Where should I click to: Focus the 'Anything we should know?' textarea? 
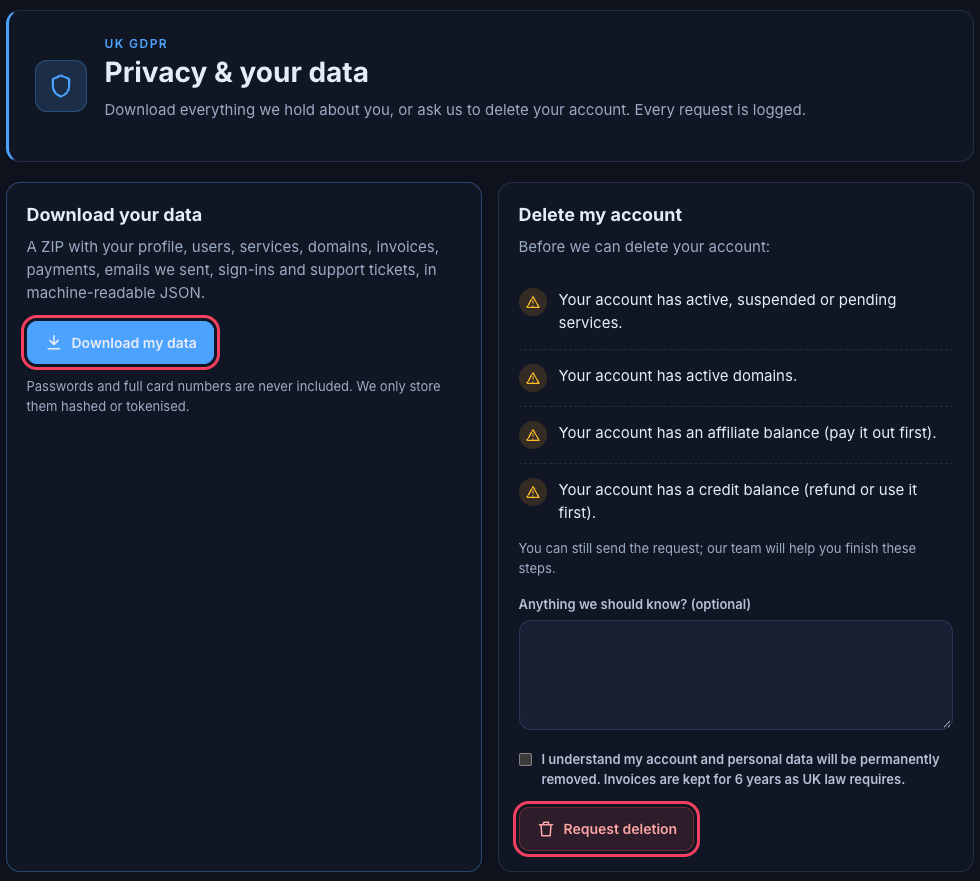point(735,675)
